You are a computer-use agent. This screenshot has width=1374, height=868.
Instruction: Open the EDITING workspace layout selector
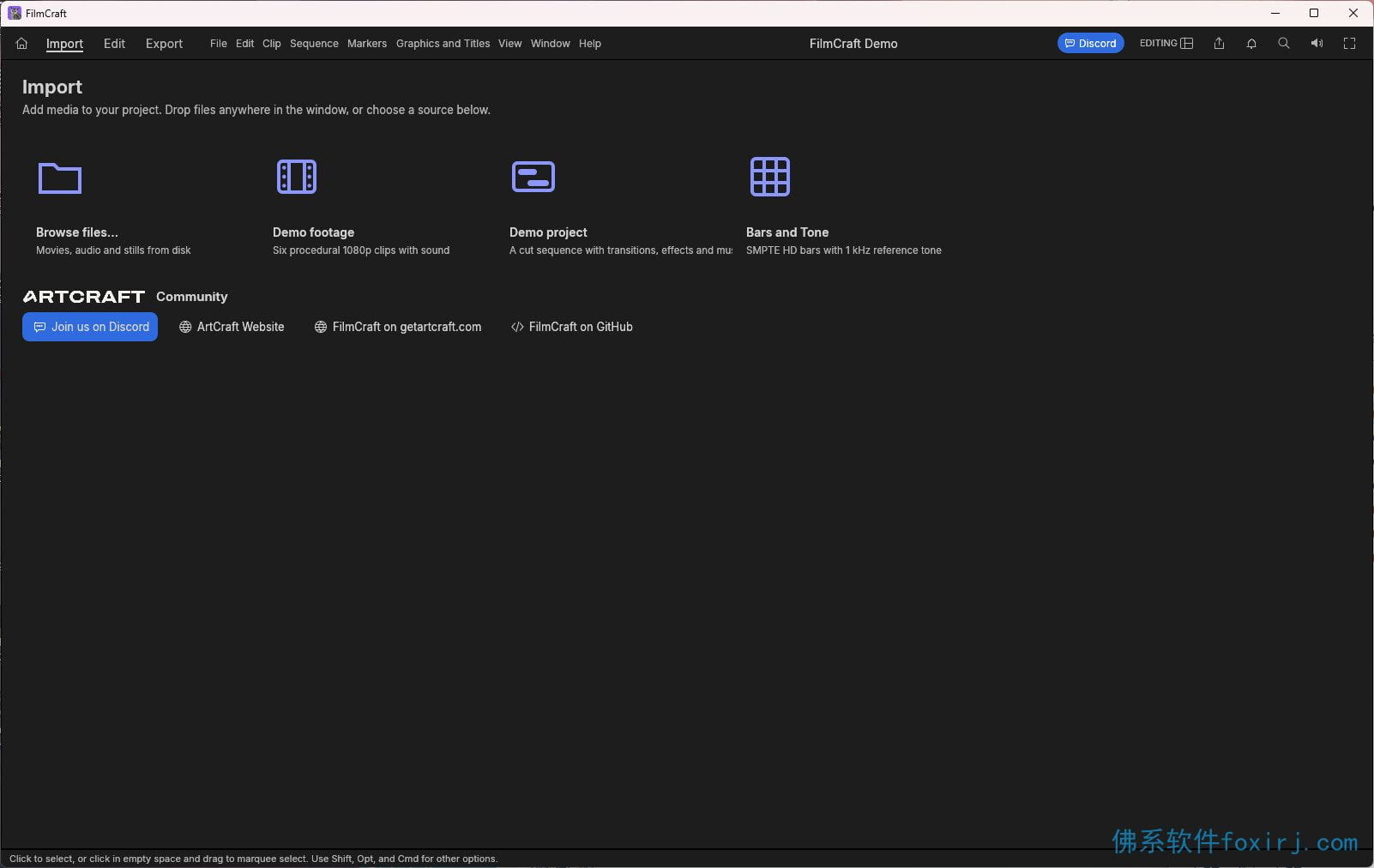(1166, 43)
